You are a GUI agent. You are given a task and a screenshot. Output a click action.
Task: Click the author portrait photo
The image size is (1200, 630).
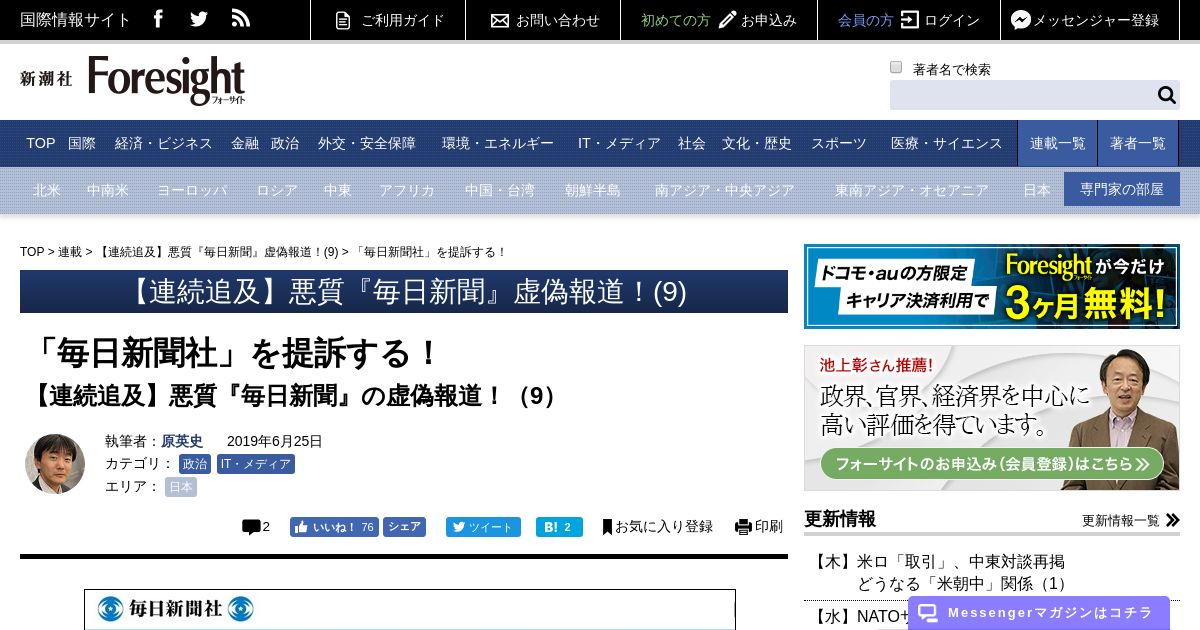pyautogui.click(x=55, y=464)
